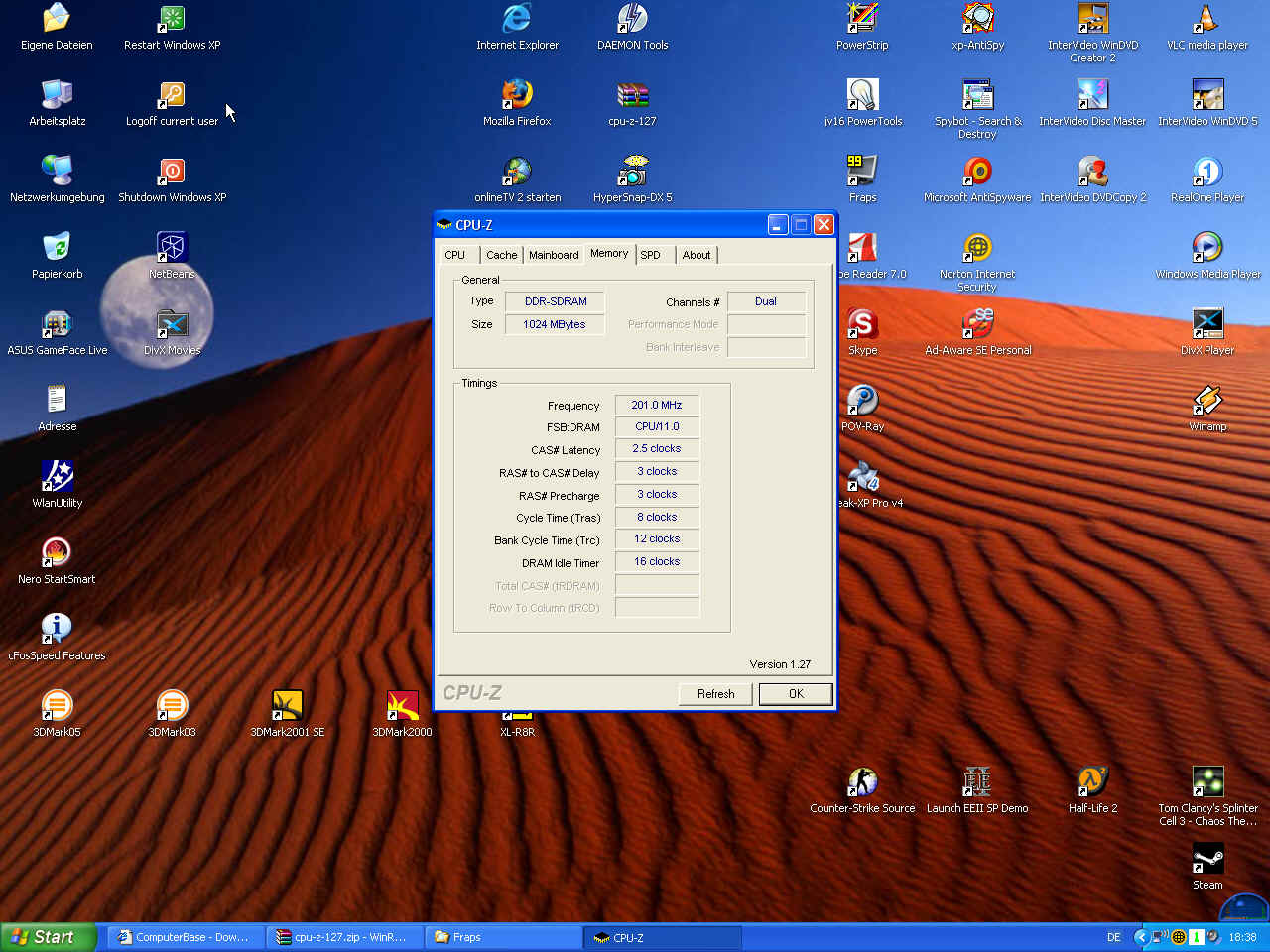Click the 16 clocks DRAM Idle Timer value
This screenshot has width=1270, height=952.
657,561
